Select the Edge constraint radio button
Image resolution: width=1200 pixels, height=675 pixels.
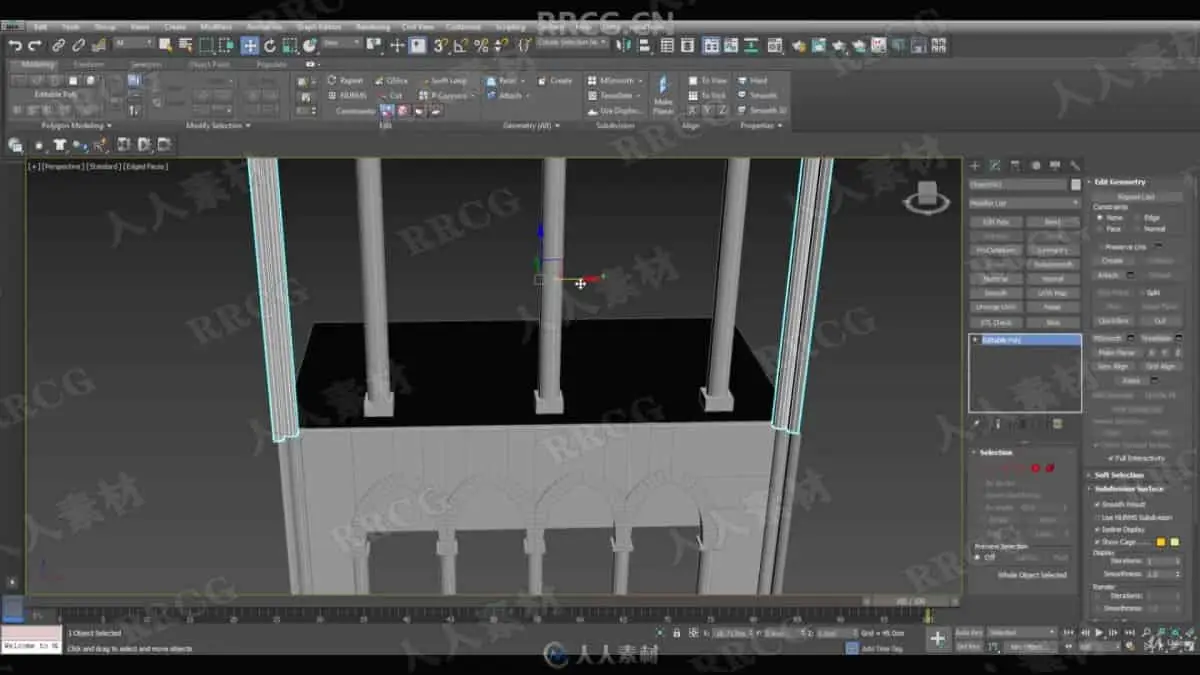click(x=1137, y=217)
